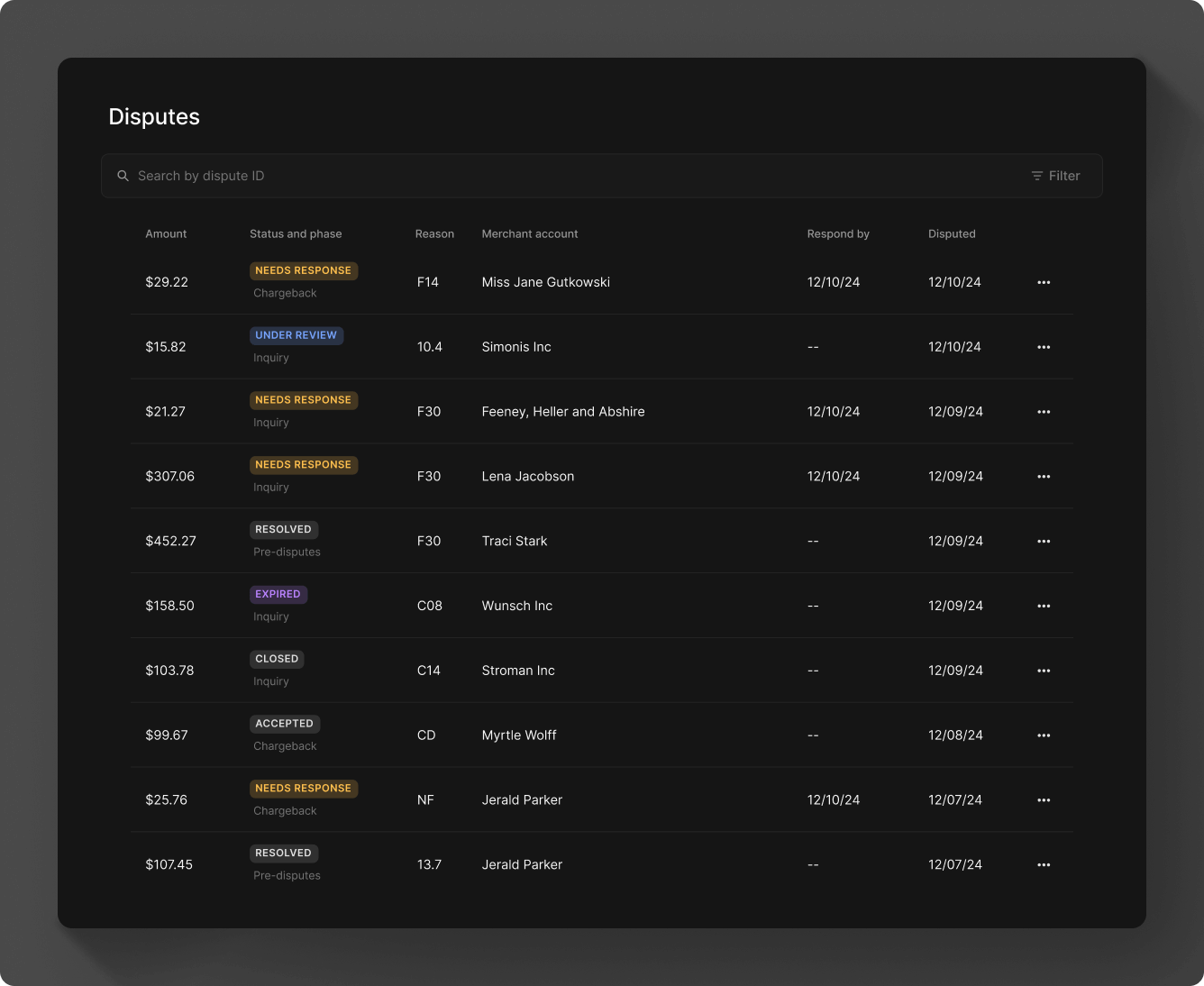Viewport: 1204px width, 986px height.
Task: Focus the Search by dispute ID field
Action: tap(601, 176)
